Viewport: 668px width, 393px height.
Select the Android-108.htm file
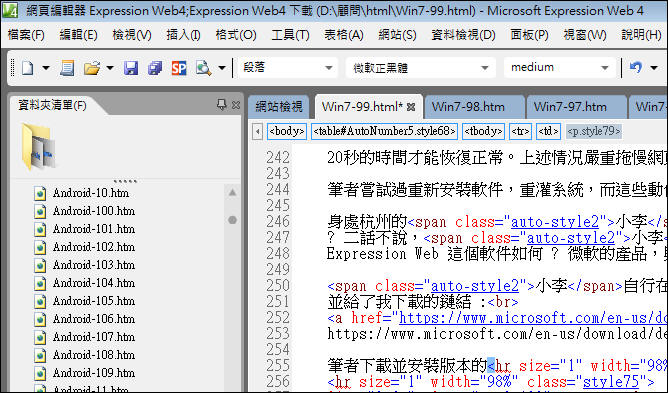[85, 355]
